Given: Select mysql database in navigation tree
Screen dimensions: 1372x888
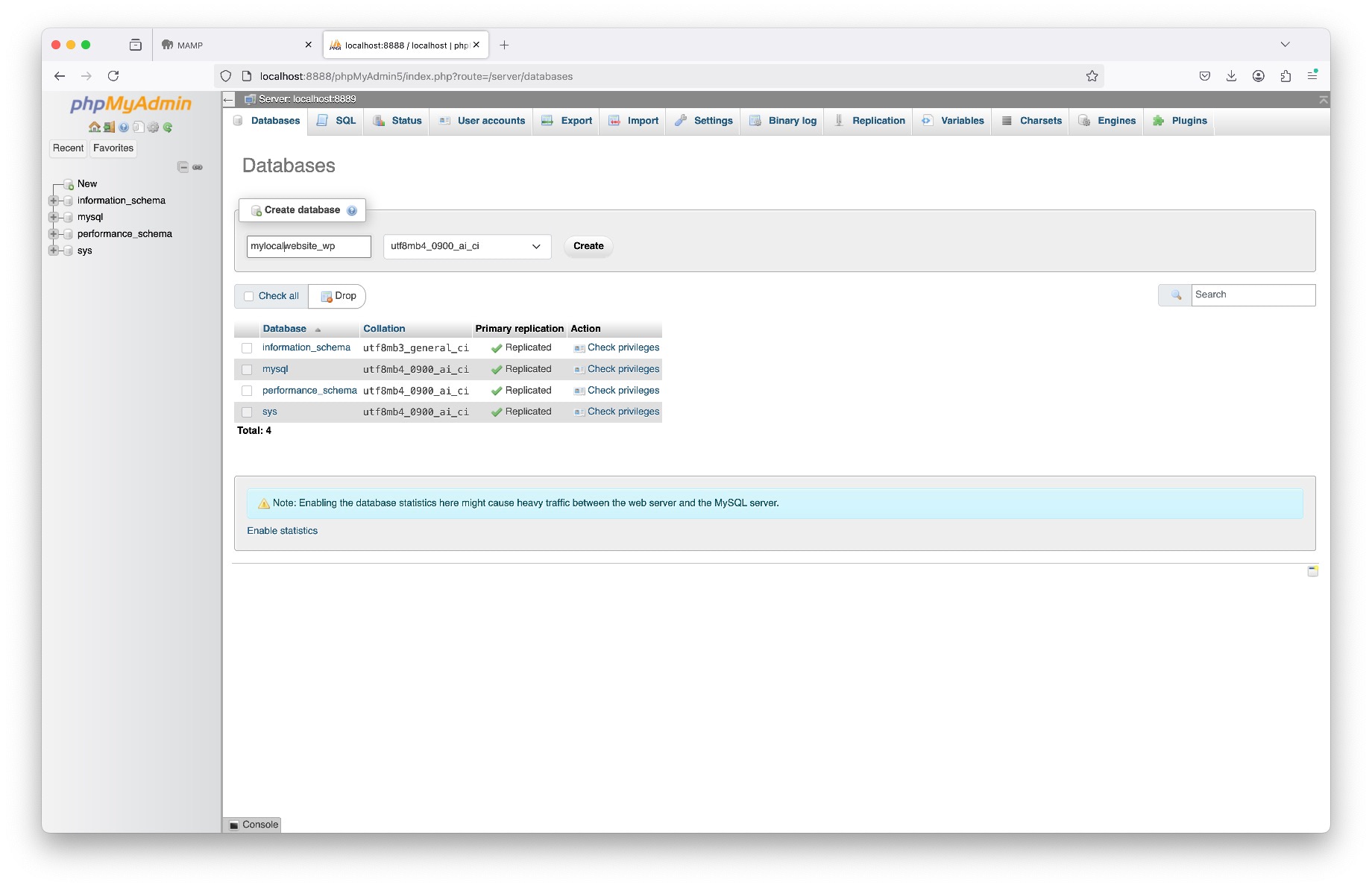Looking at the screenshot, I should click(90, 217).
